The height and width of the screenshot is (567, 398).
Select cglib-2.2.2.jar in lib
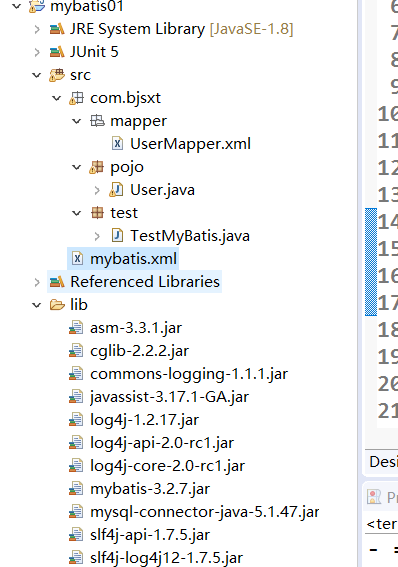click(x=140, y=351)
